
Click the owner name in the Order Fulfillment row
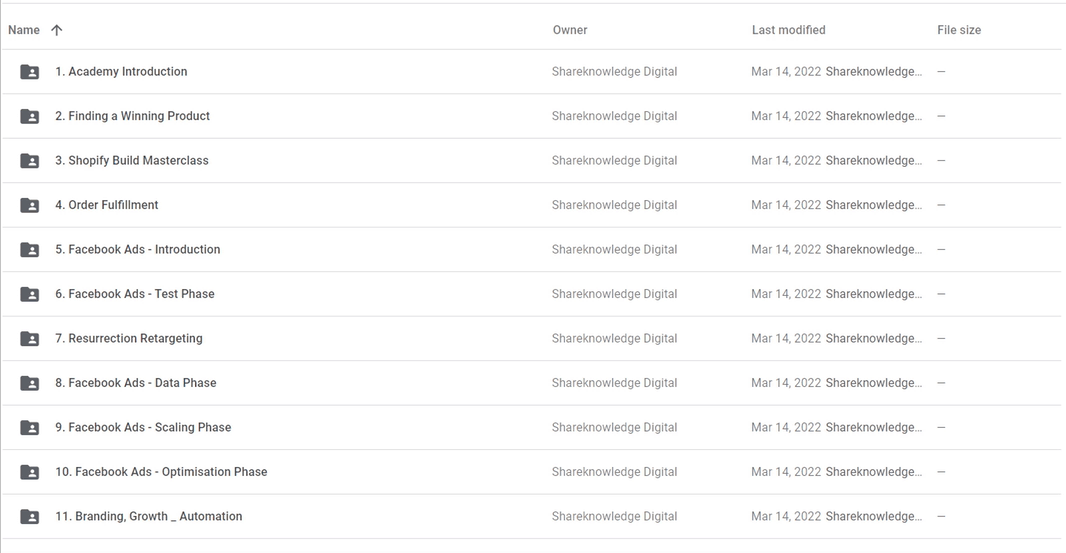[x=614, y=205]
